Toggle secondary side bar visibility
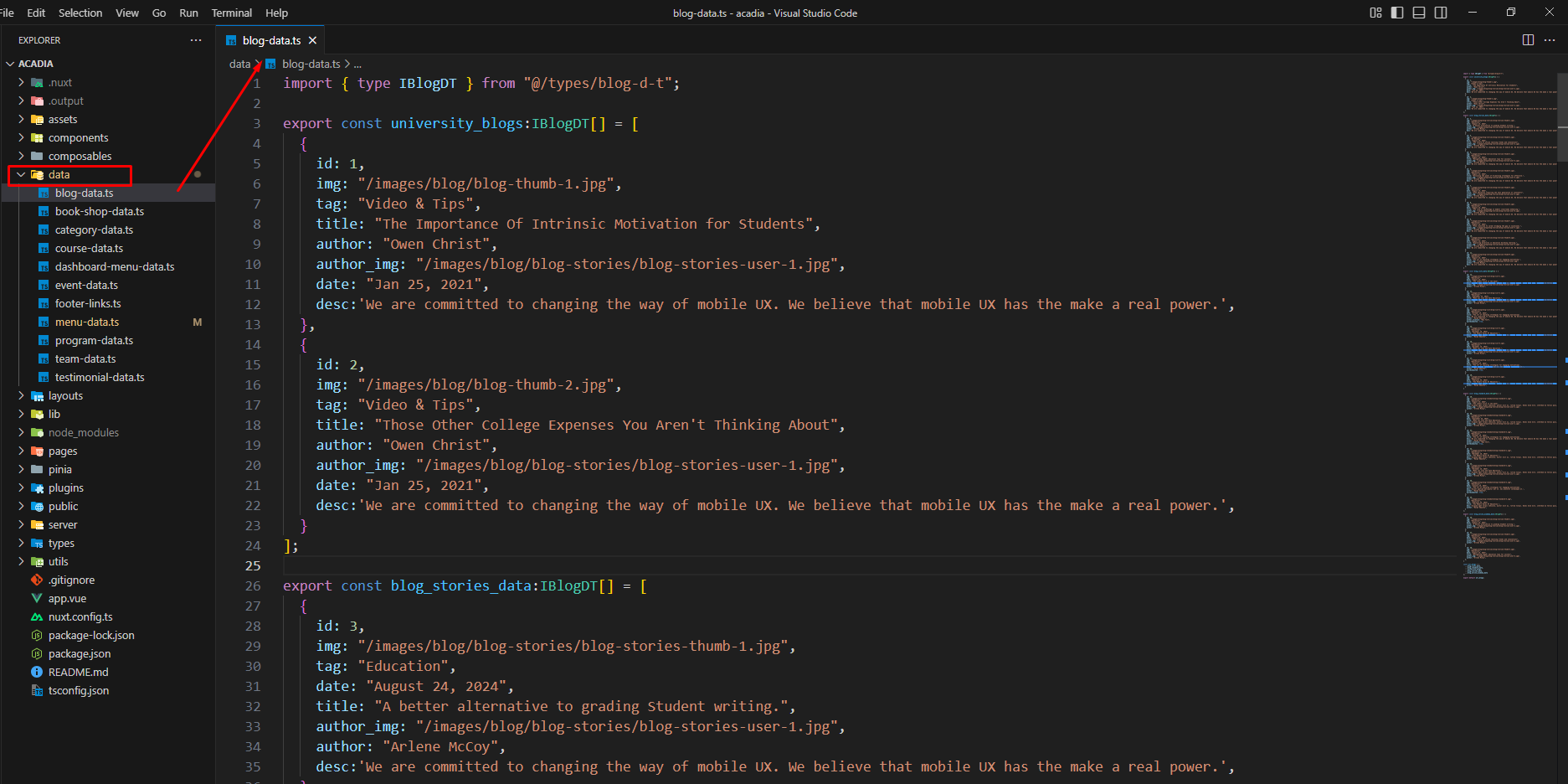The height and width of the screenshot is (784, 1568). tap(1441, 13)
